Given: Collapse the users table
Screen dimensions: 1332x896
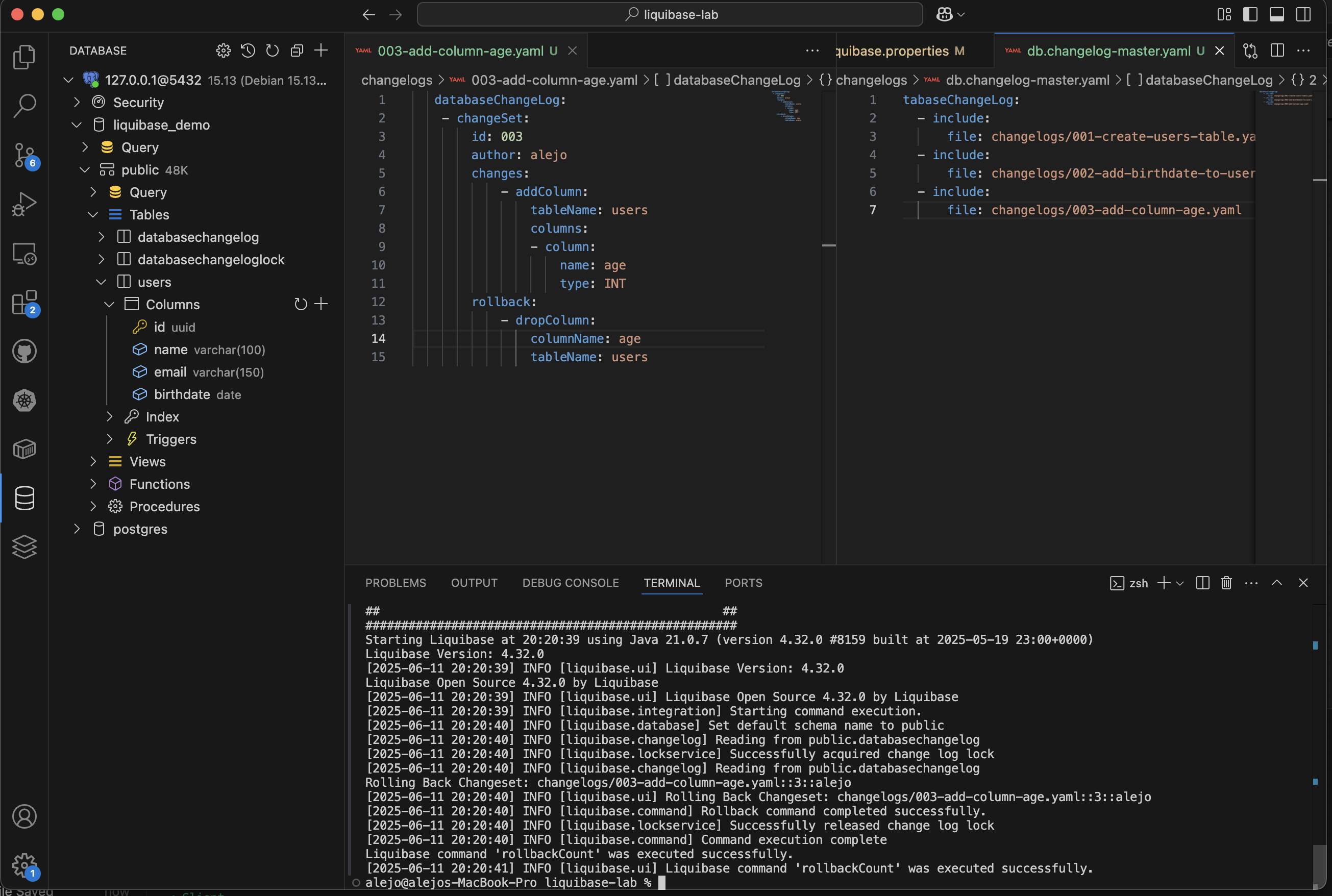Looking at the screenshot, I should 101,282.
